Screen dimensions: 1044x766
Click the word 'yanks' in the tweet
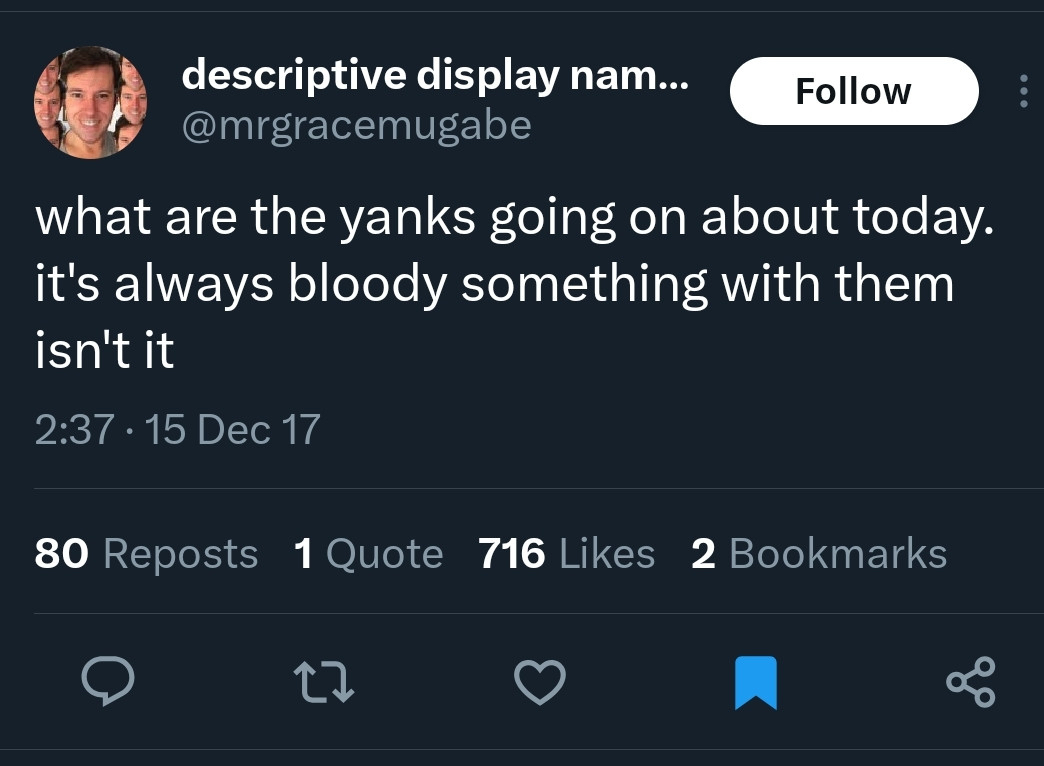(407, 220)
